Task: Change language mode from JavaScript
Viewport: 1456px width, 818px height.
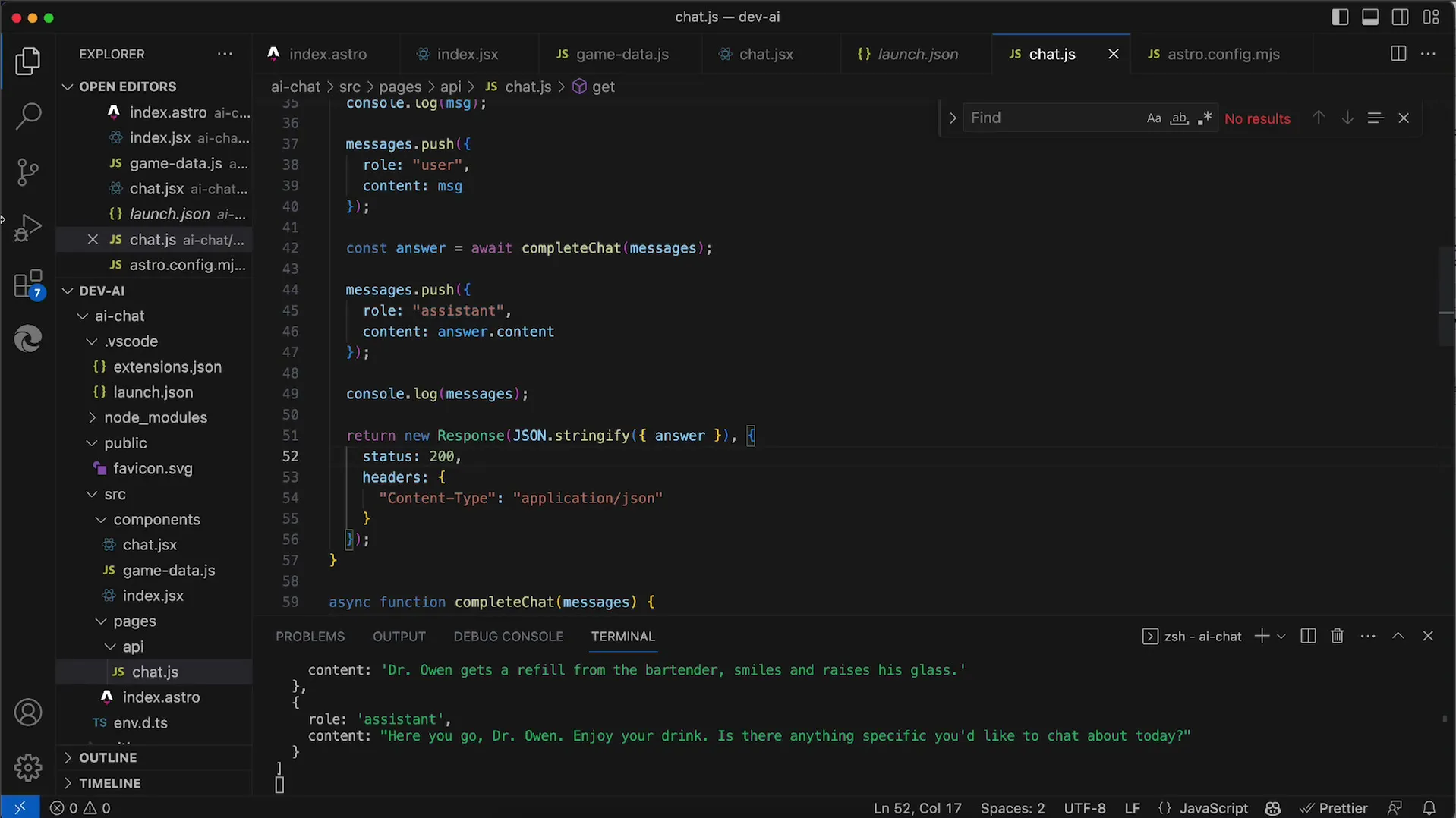Action: click(x=1213, y=808)
